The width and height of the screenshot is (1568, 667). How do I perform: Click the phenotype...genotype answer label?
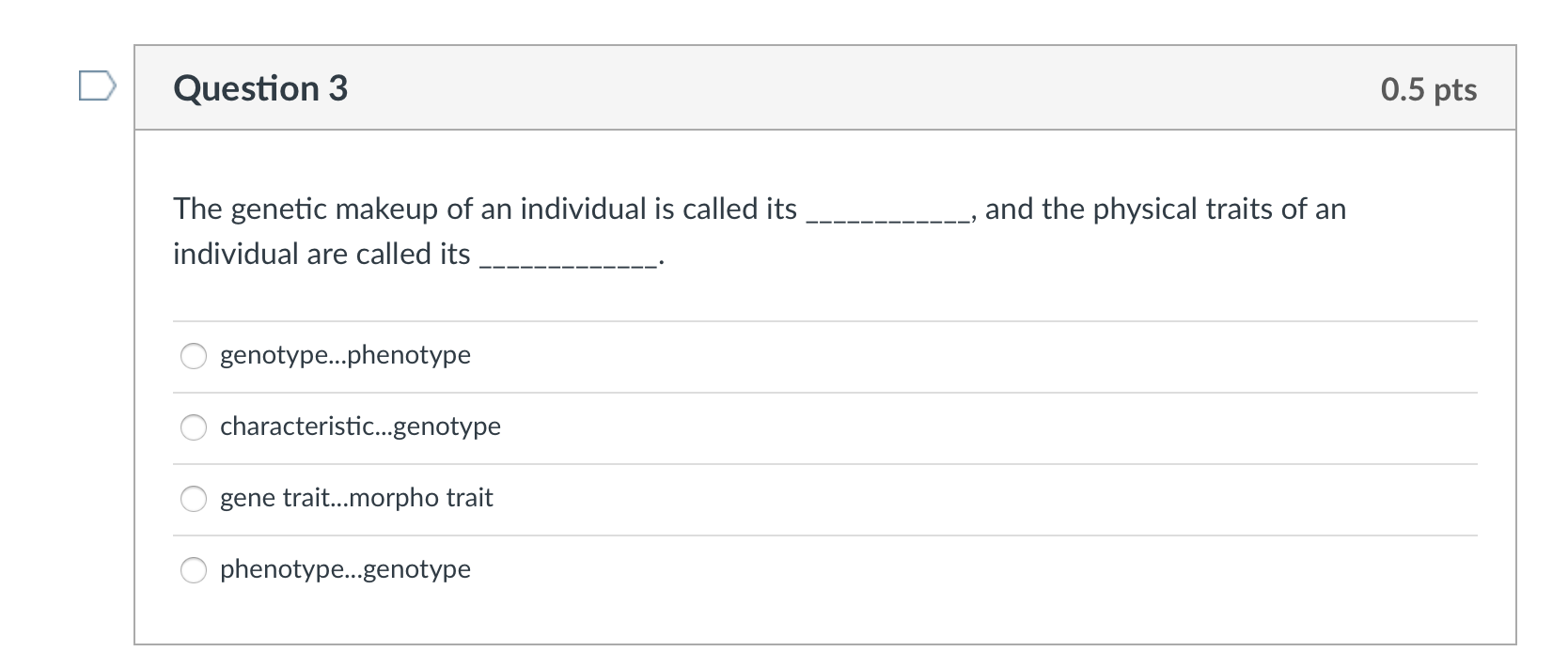coord(345,569)
